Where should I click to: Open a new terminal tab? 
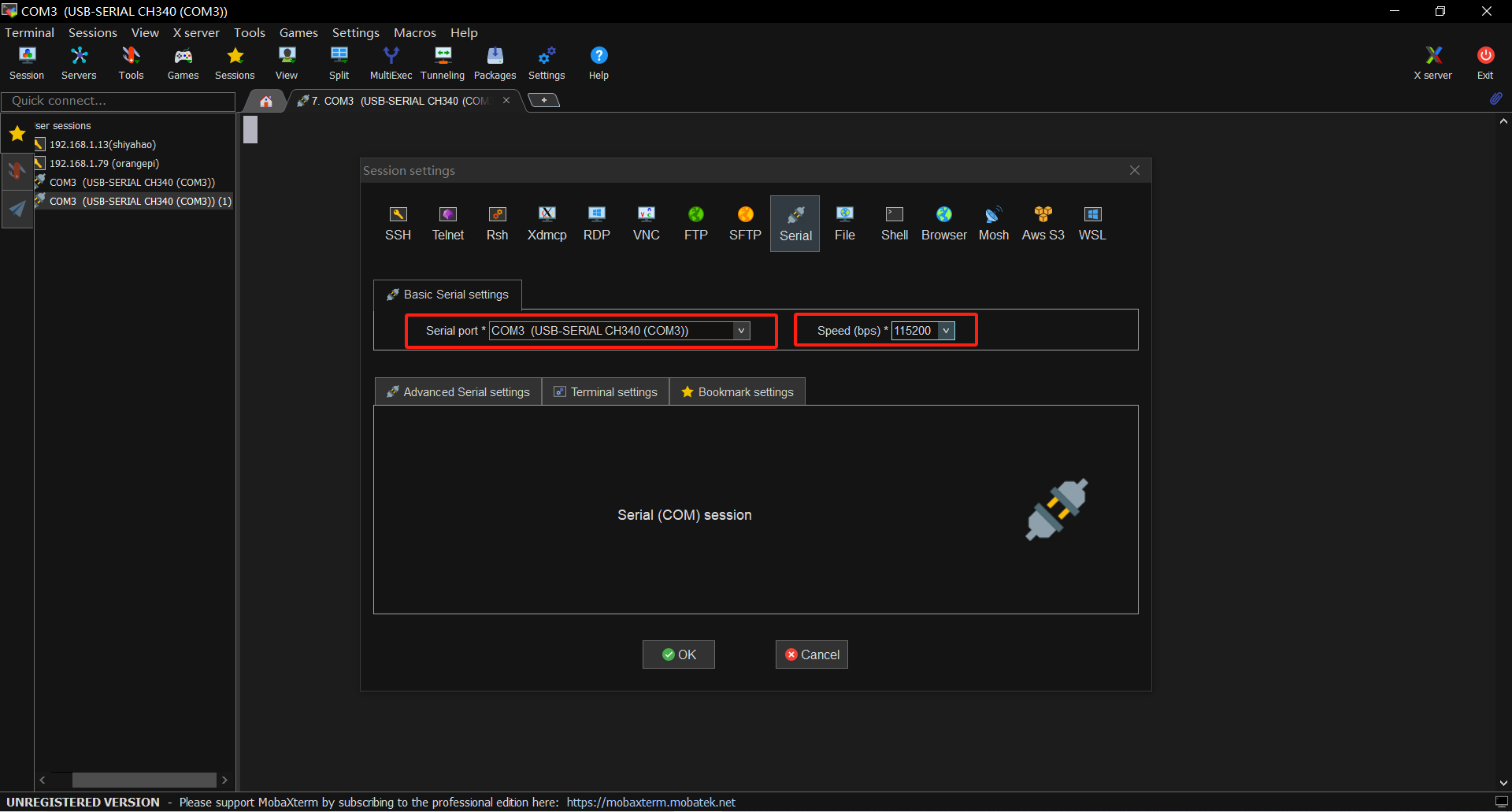pos(543,100)
